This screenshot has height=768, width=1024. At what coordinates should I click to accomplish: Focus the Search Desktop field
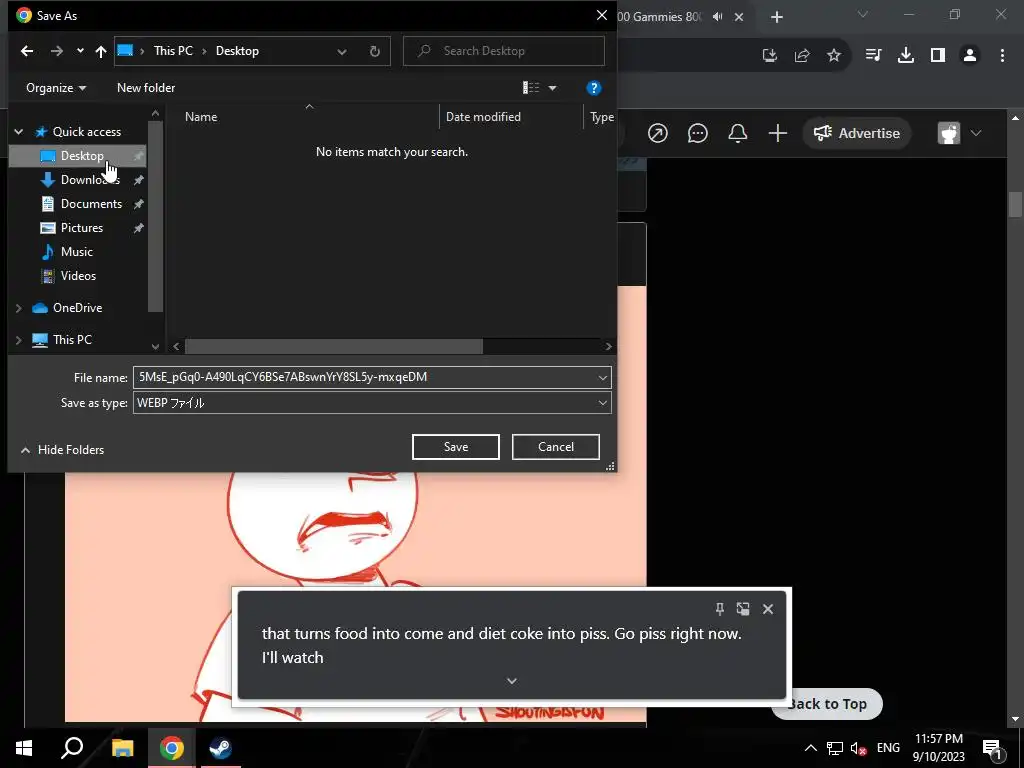(x=504, y=51)
